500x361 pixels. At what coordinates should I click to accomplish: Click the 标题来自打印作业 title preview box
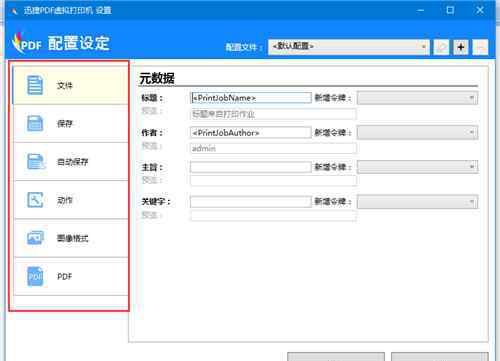tap(273, 114)
